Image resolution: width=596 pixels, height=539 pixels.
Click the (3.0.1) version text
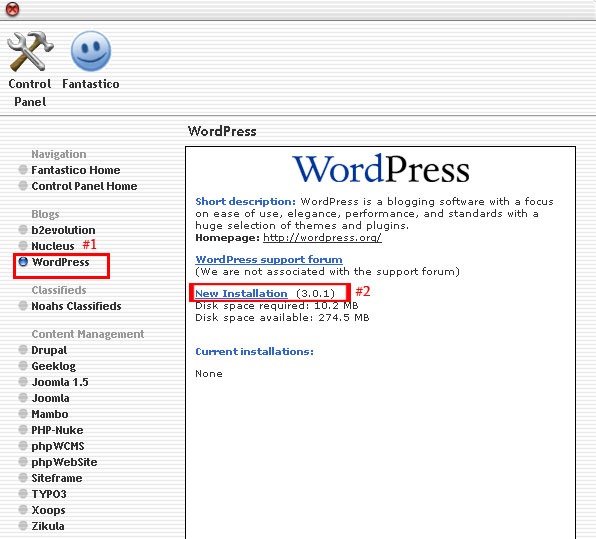pyautogui.click(x=315, y=293)
